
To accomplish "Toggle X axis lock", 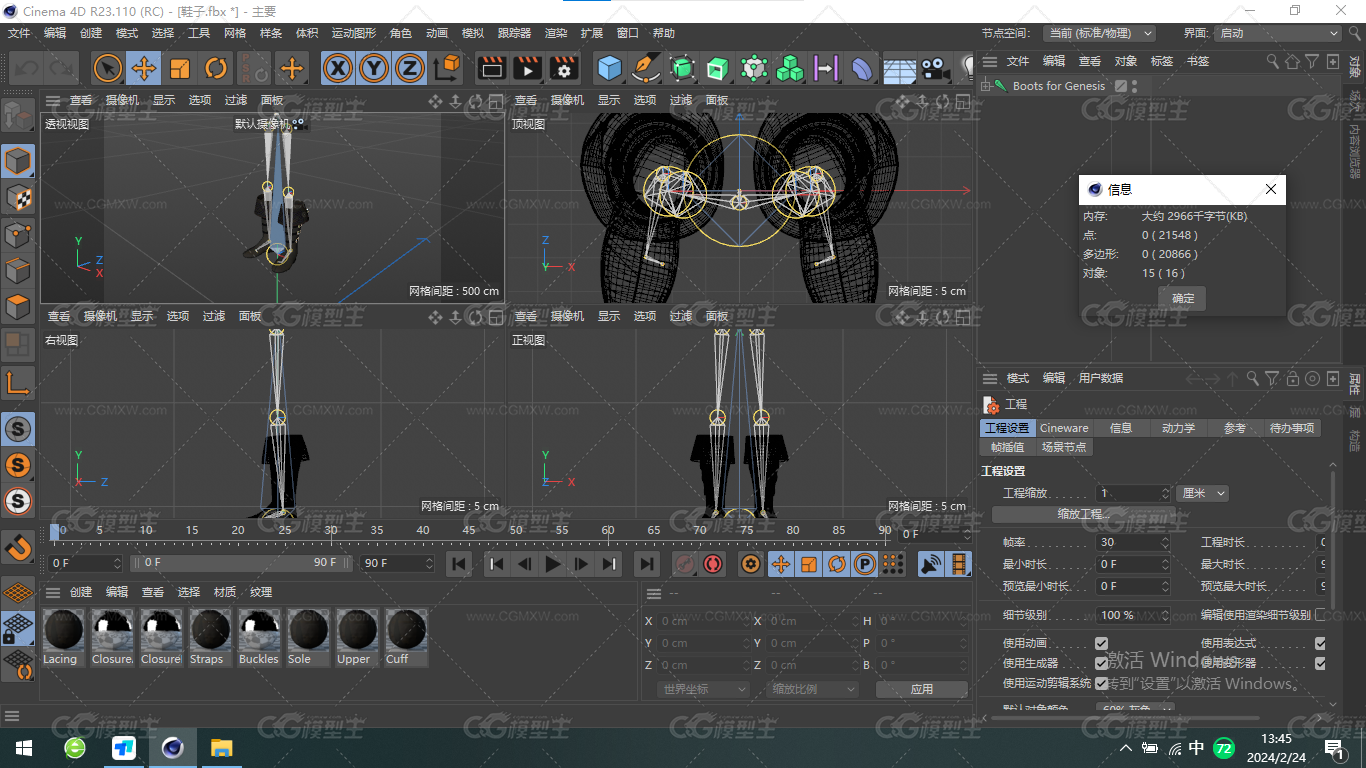I will click(339, 68).
